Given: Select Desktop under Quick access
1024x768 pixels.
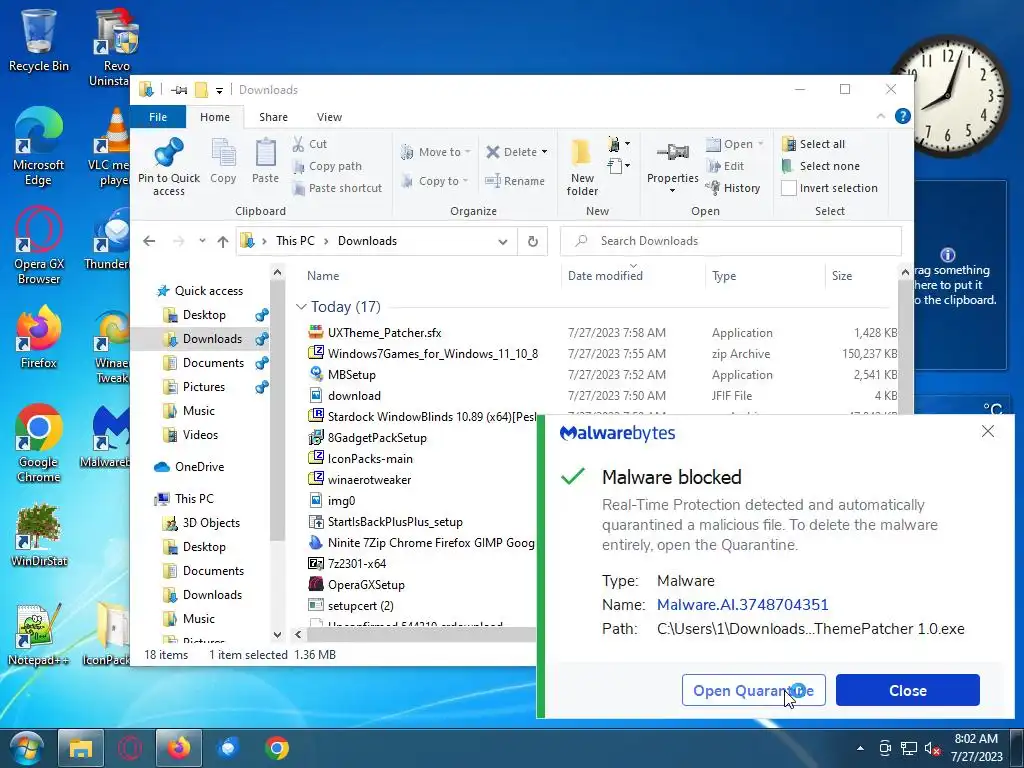Looking at the screenshot, I should tap(204, 315).
